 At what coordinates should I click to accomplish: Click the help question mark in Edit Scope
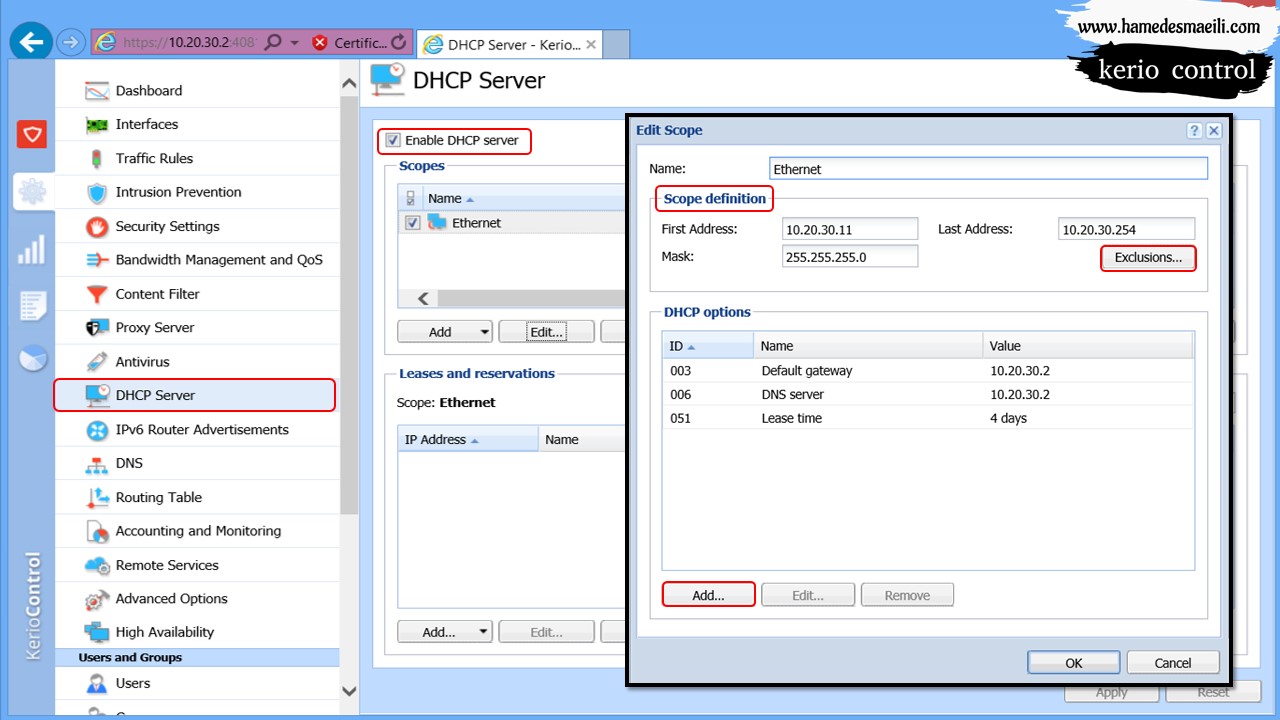pos(1194,131)
